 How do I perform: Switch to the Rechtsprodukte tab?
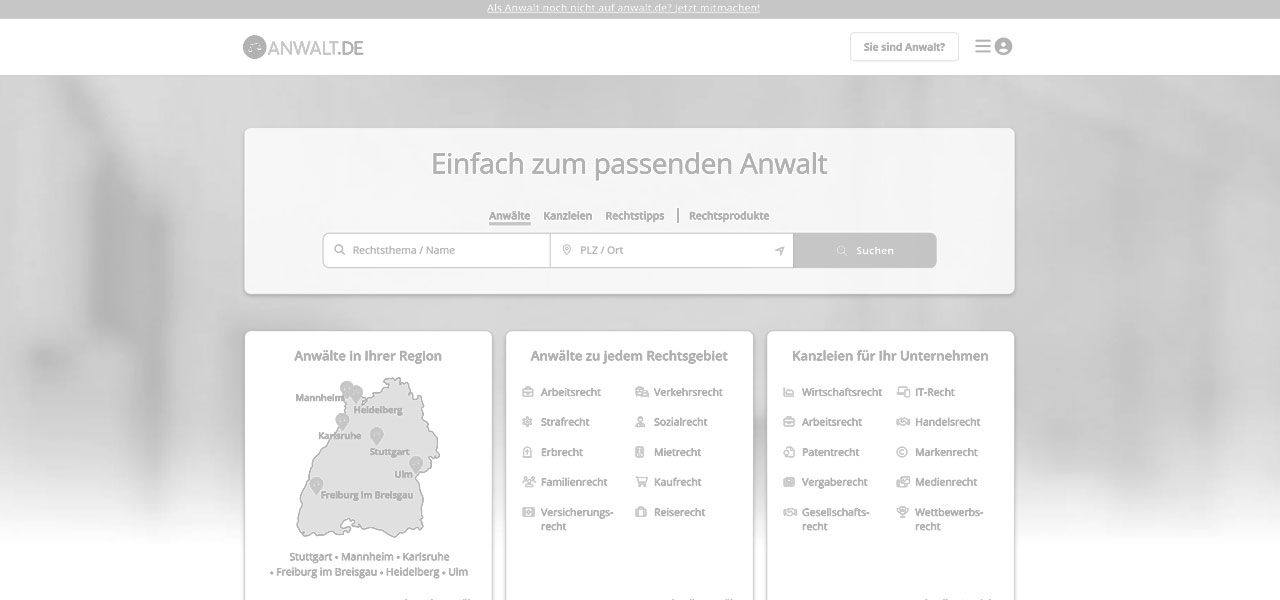[729, 215]
